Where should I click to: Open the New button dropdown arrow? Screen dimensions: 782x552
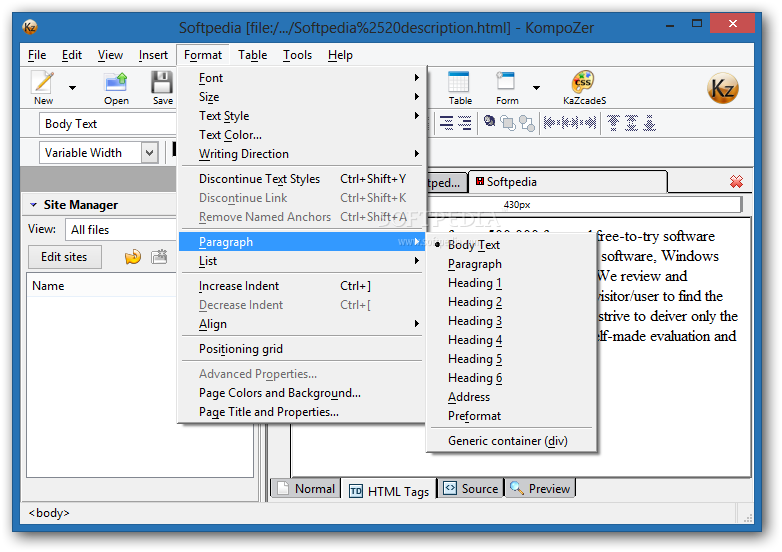click(x=72, y=88)
